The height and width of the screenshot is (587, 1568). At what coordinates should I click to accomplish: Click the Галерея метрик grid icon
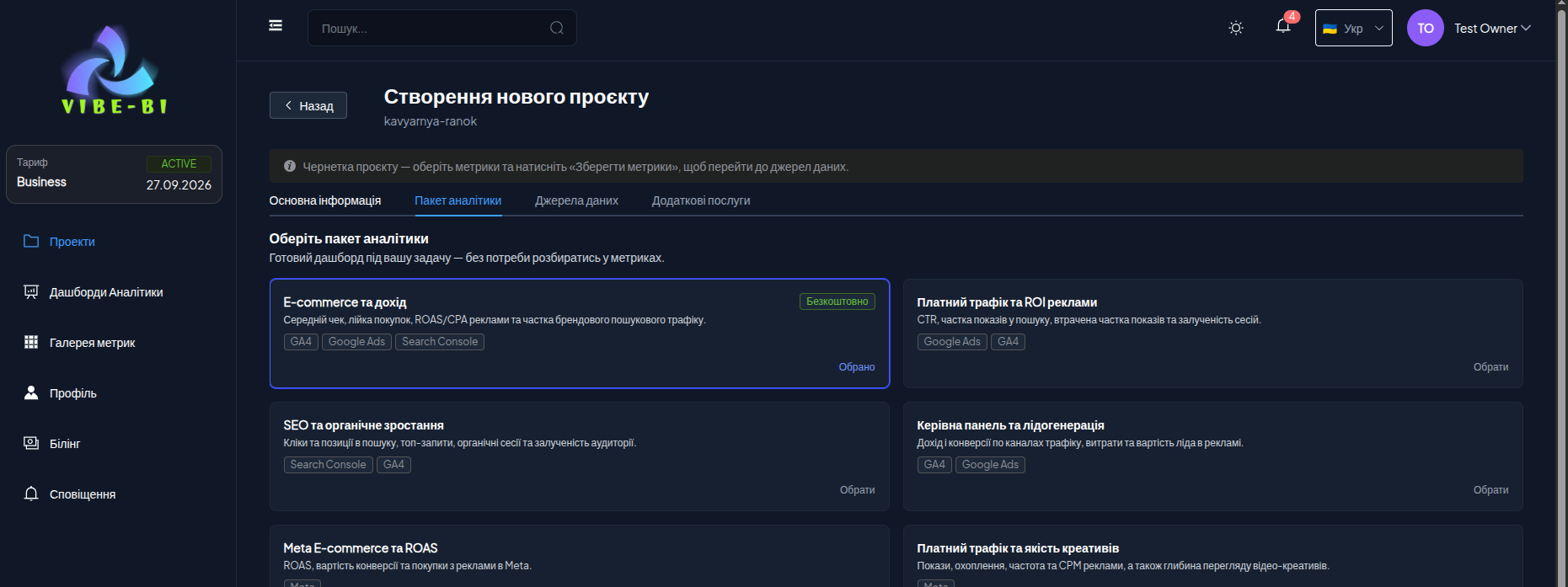tap(31, 342)
